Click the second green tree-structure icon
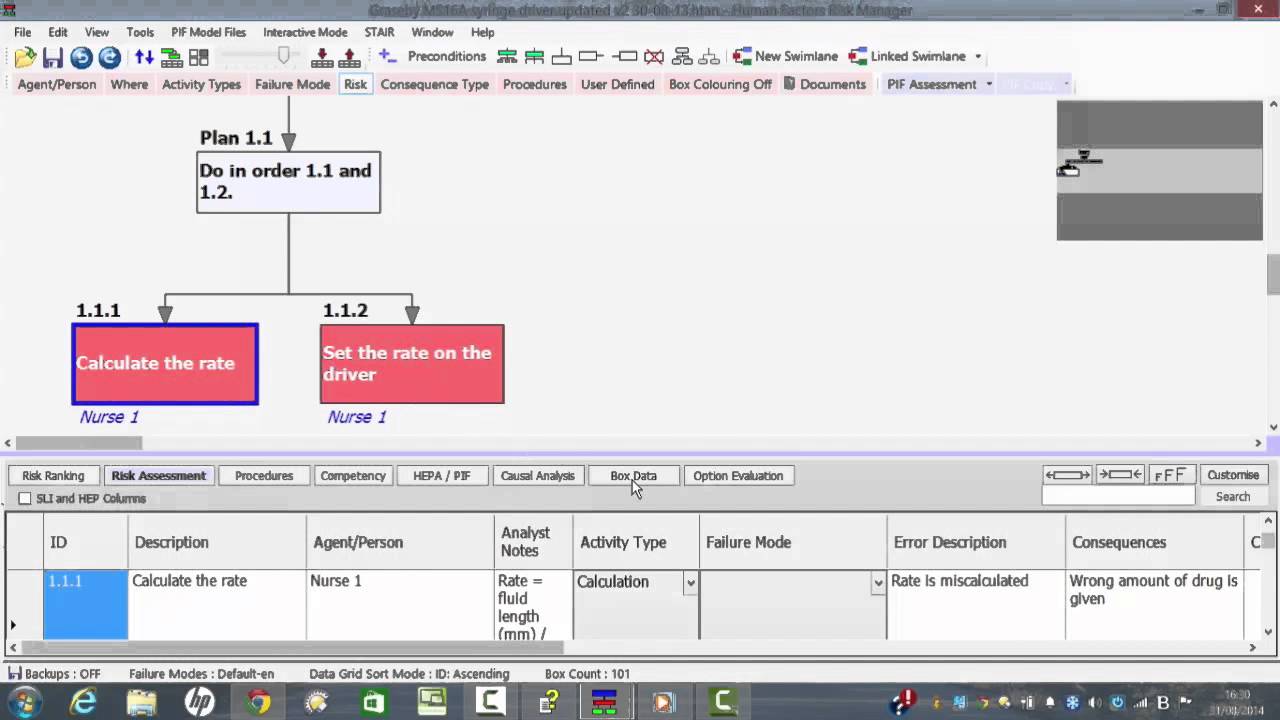This screenshot has height=720, width=1280. pos(534,56)
